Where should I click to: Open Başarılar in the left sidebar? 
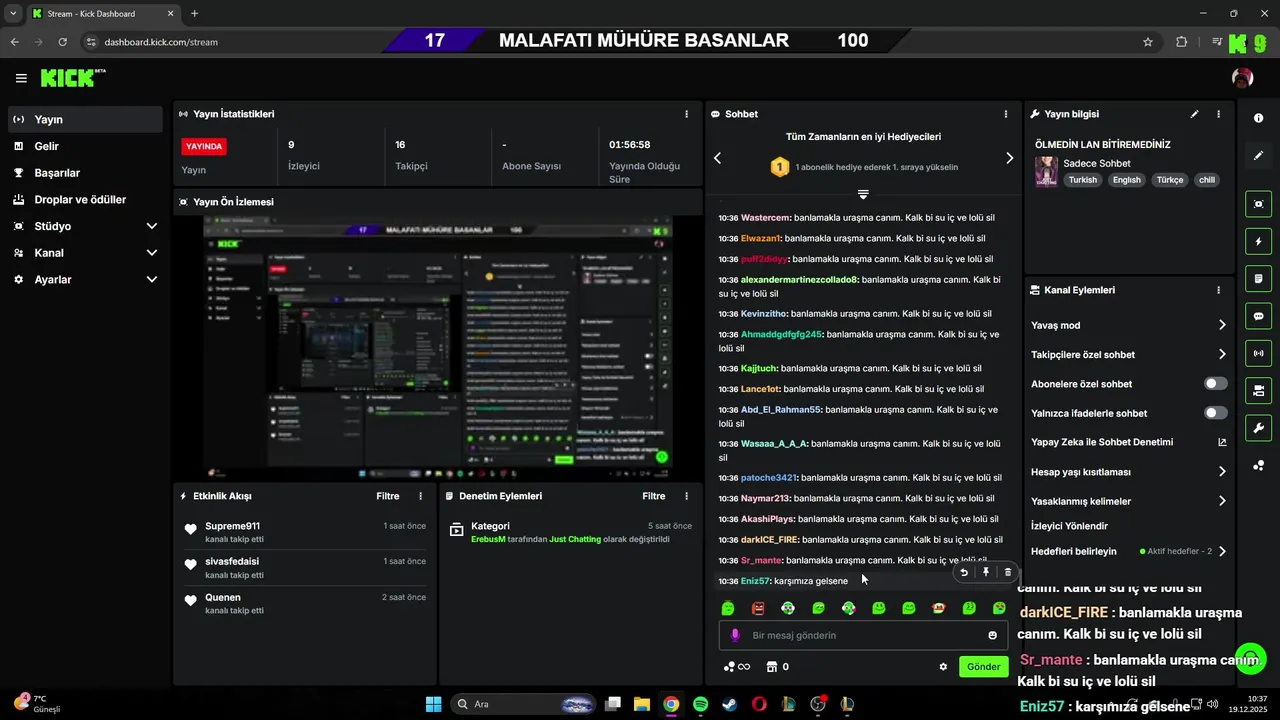click(85, 173)
